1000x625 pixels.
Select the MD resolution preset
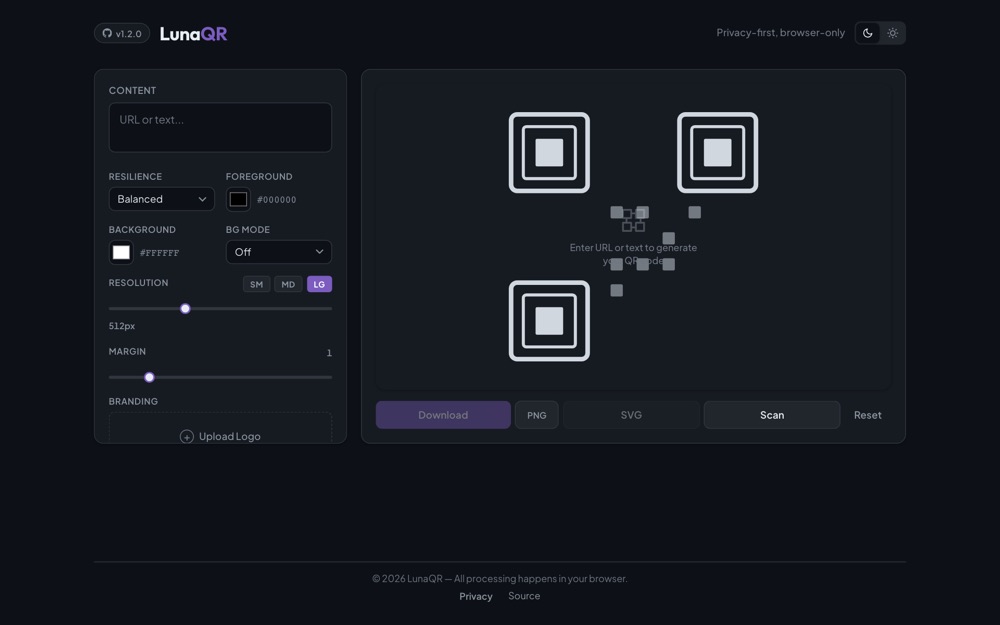[x=288, y=284]
